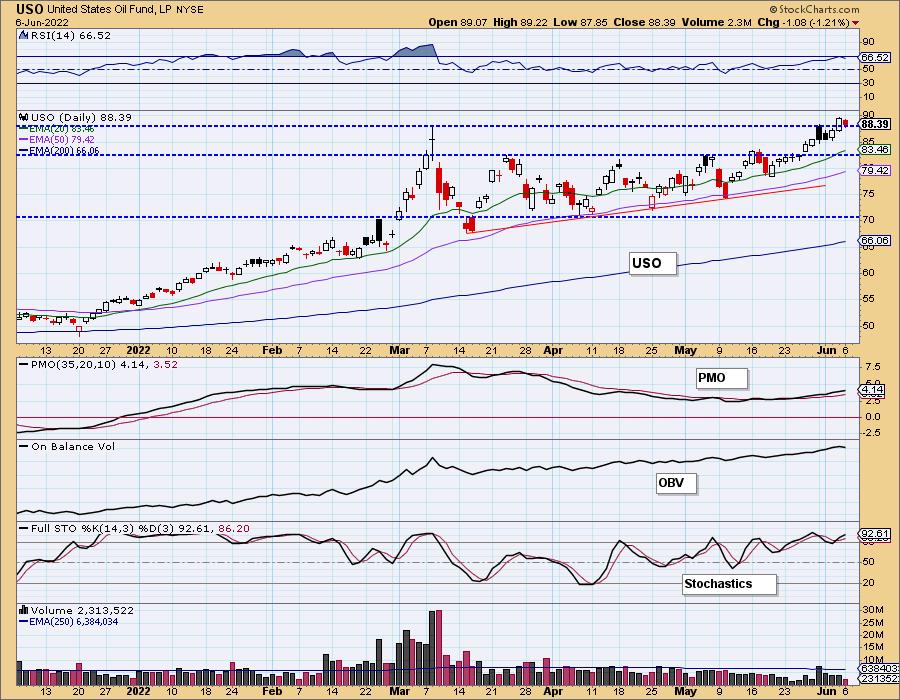Click the PMO annotation box
The width and height of the screenshot is (900, 700).
pyautogui.click(x=722, y=379)
